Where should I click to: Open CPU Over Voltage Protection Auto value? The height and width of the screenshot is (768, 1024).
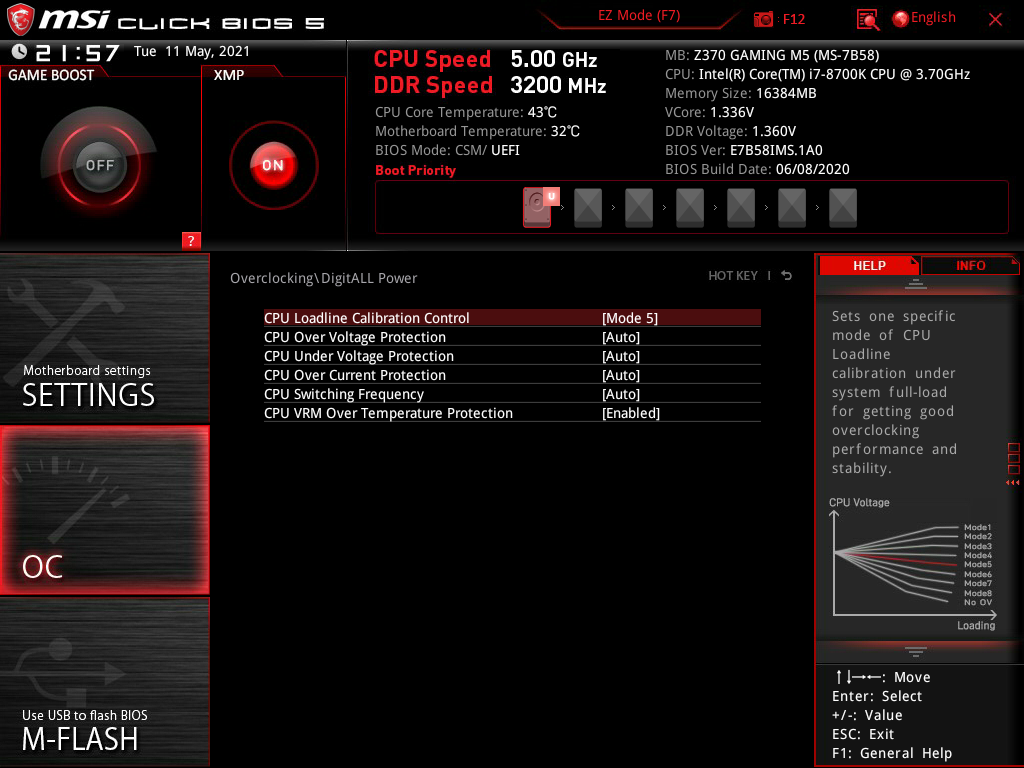point(620,337)
